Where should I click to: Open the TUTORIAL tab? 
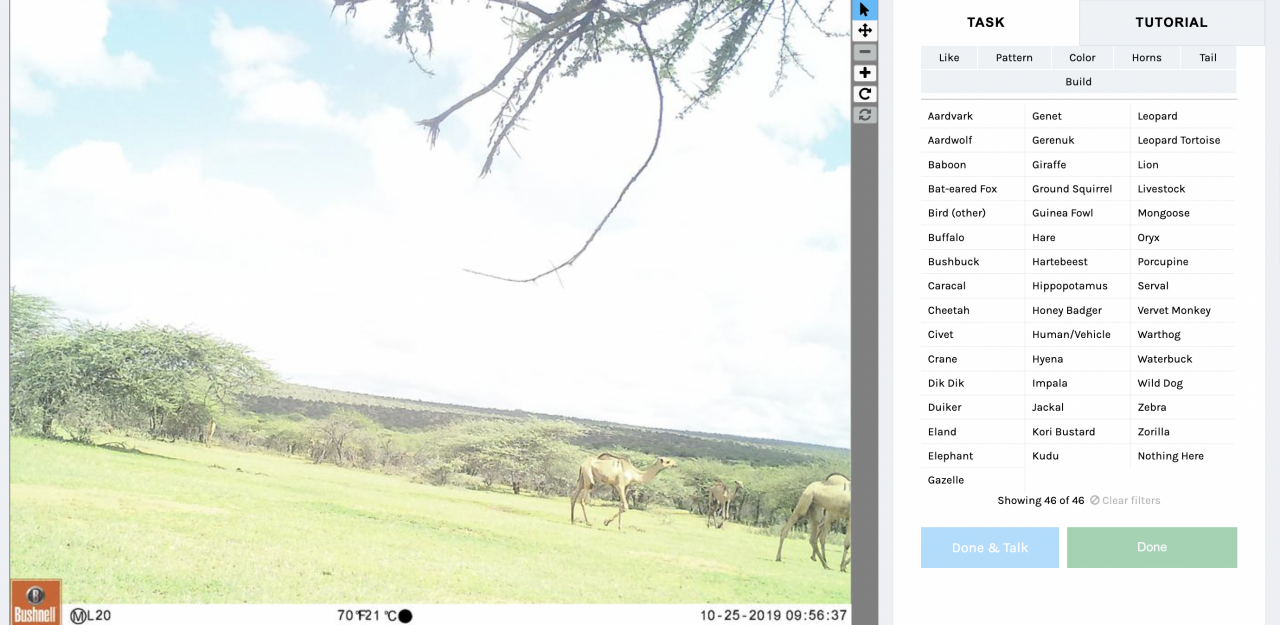point(1172,22)
